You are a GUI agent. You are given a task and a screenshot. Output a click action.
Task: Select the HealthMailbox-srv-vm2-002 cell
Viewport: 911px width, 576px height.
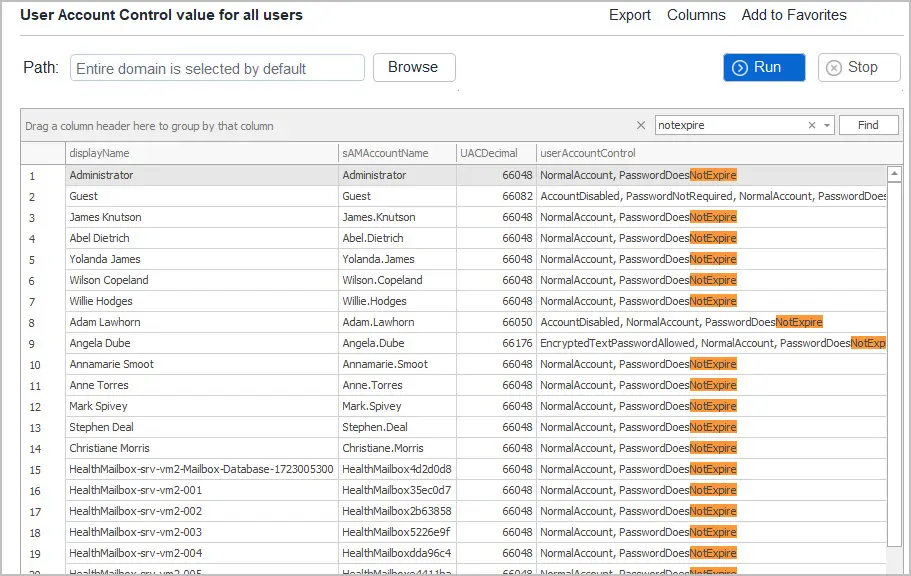pos(202,511)
